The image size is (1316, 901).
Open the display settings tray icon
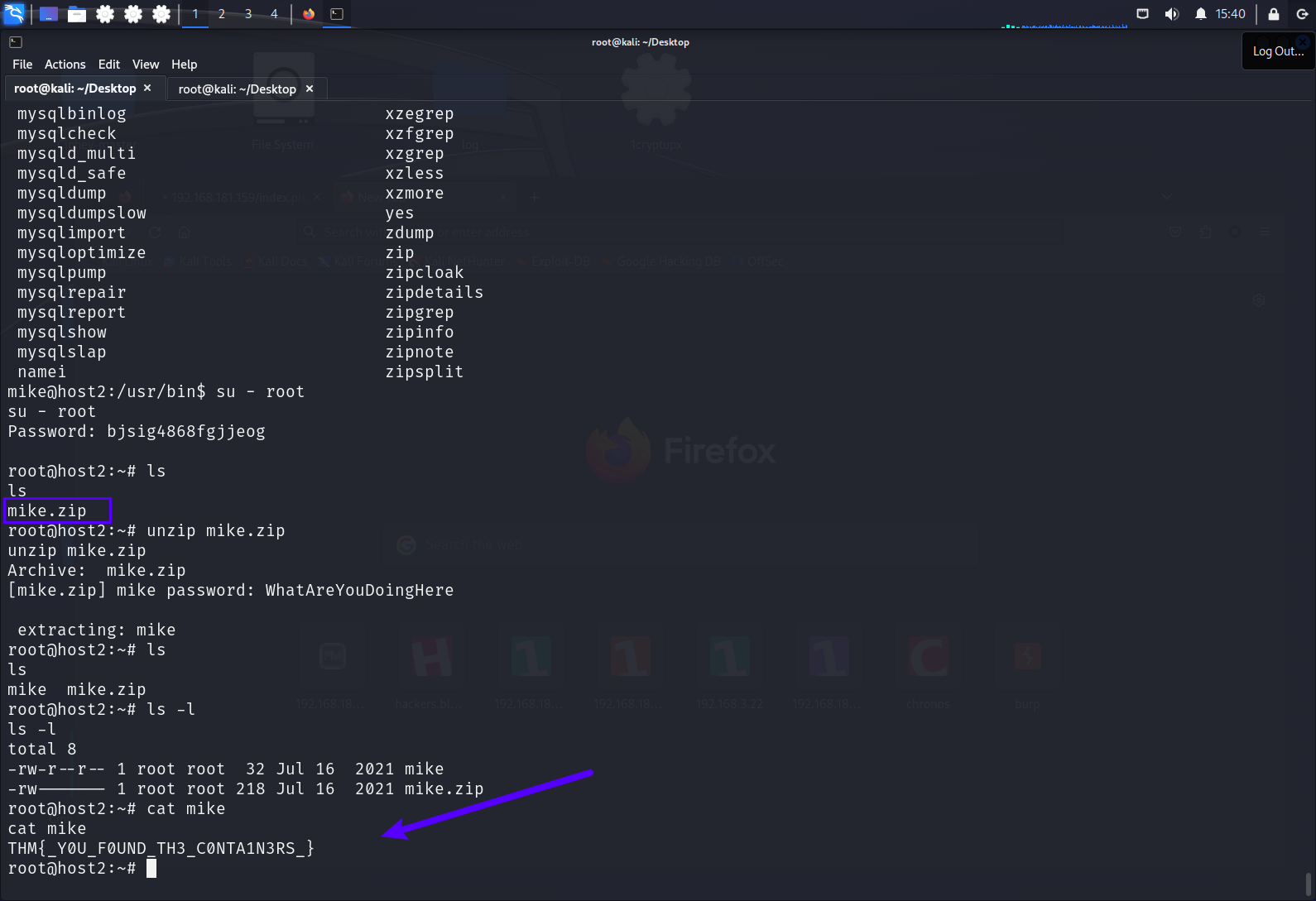pyautogui.click(x=1143, y=14)
